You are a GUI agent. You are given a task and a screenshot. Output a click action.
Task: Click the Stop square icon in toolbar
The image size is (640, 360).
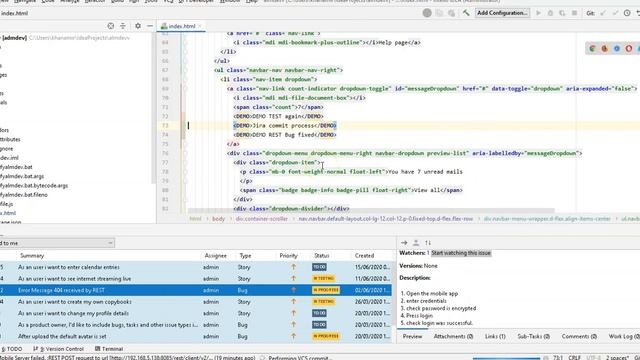(x=574, y=13)
